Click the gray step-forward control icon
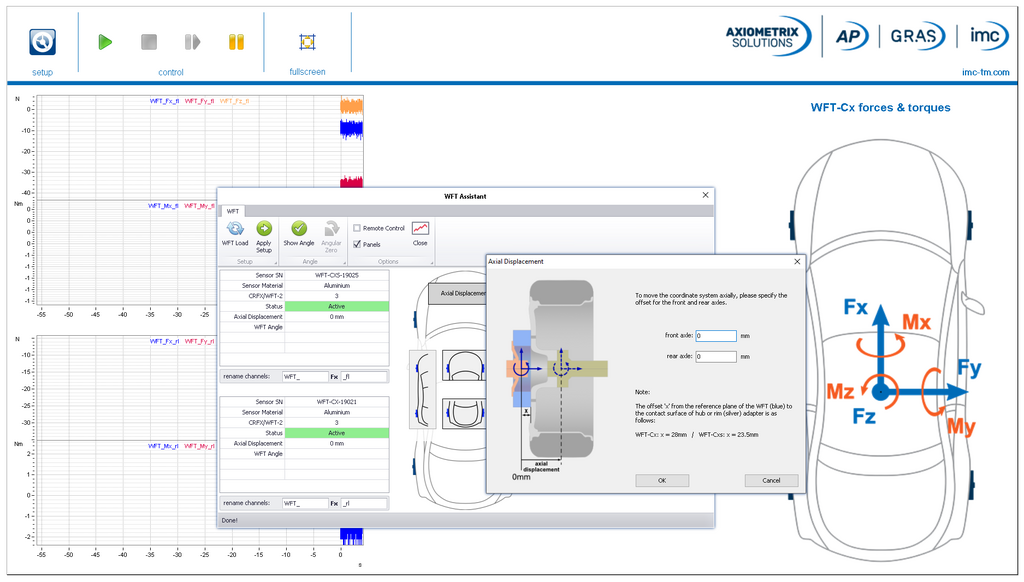Viewport: 1024px width, 582px height. (192, 42)
